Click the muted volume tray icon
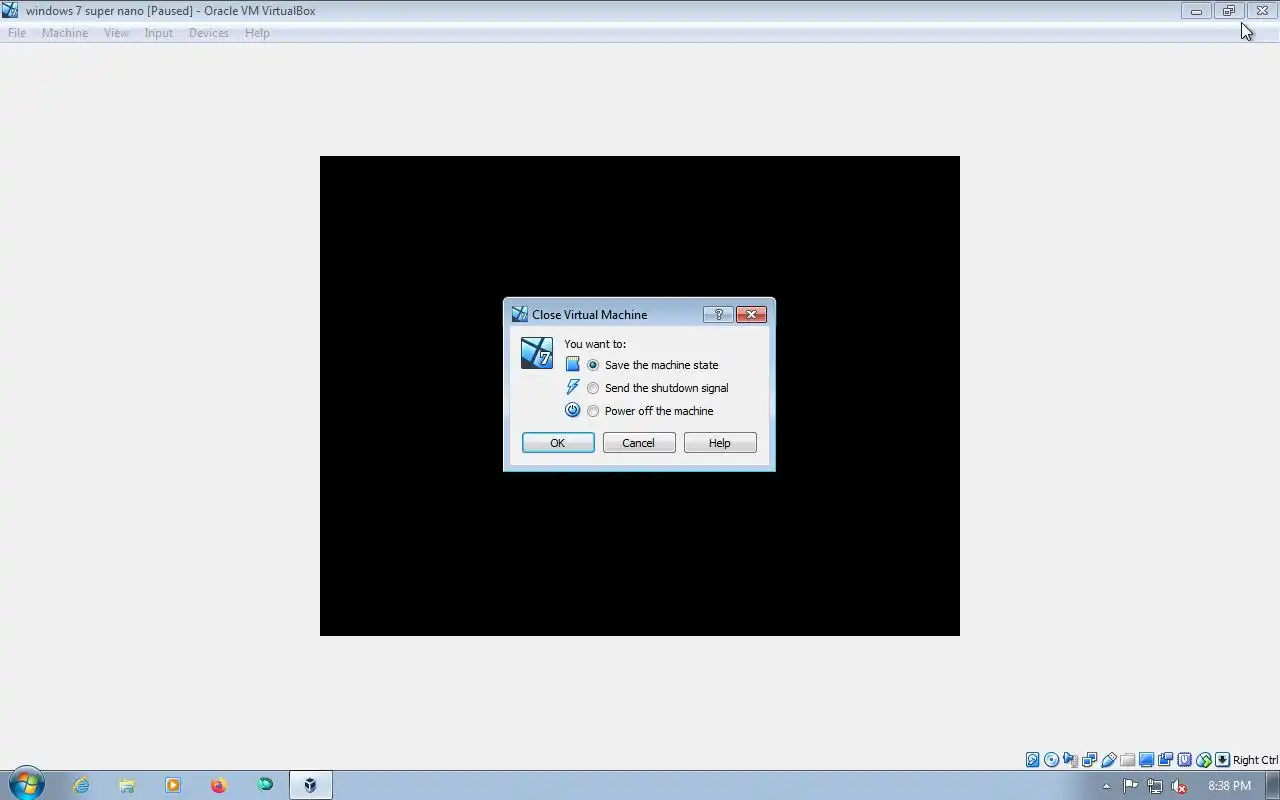This screenshot has height=800, width=1280. tap(1179, 786)
